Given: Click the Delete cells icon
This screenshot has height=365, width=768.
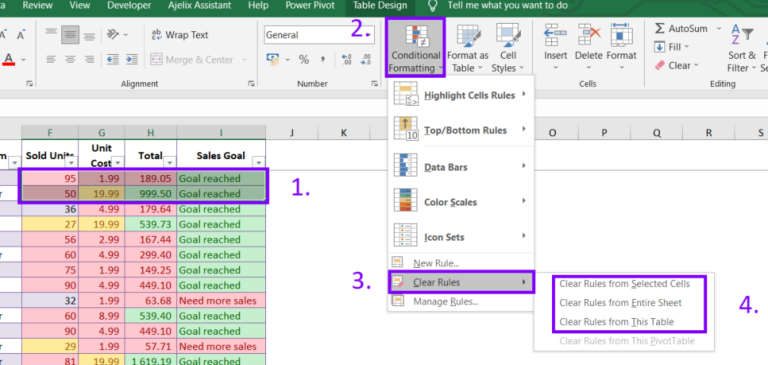Looking at the screenshot, I should click(x=589, y=36).
